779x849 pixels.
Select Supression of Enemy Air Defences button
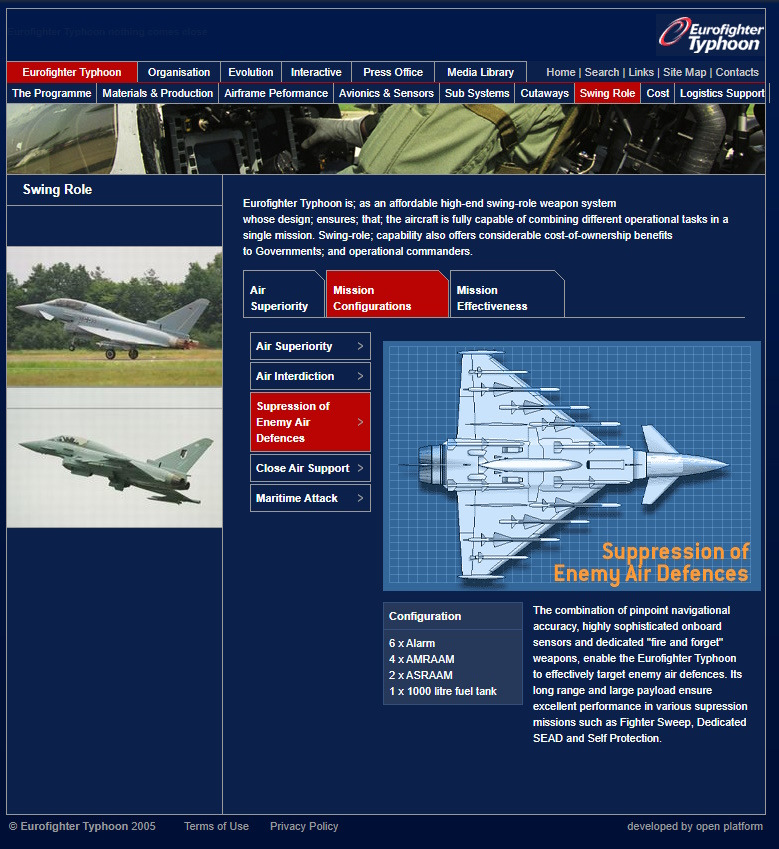(x=310, y=422)
